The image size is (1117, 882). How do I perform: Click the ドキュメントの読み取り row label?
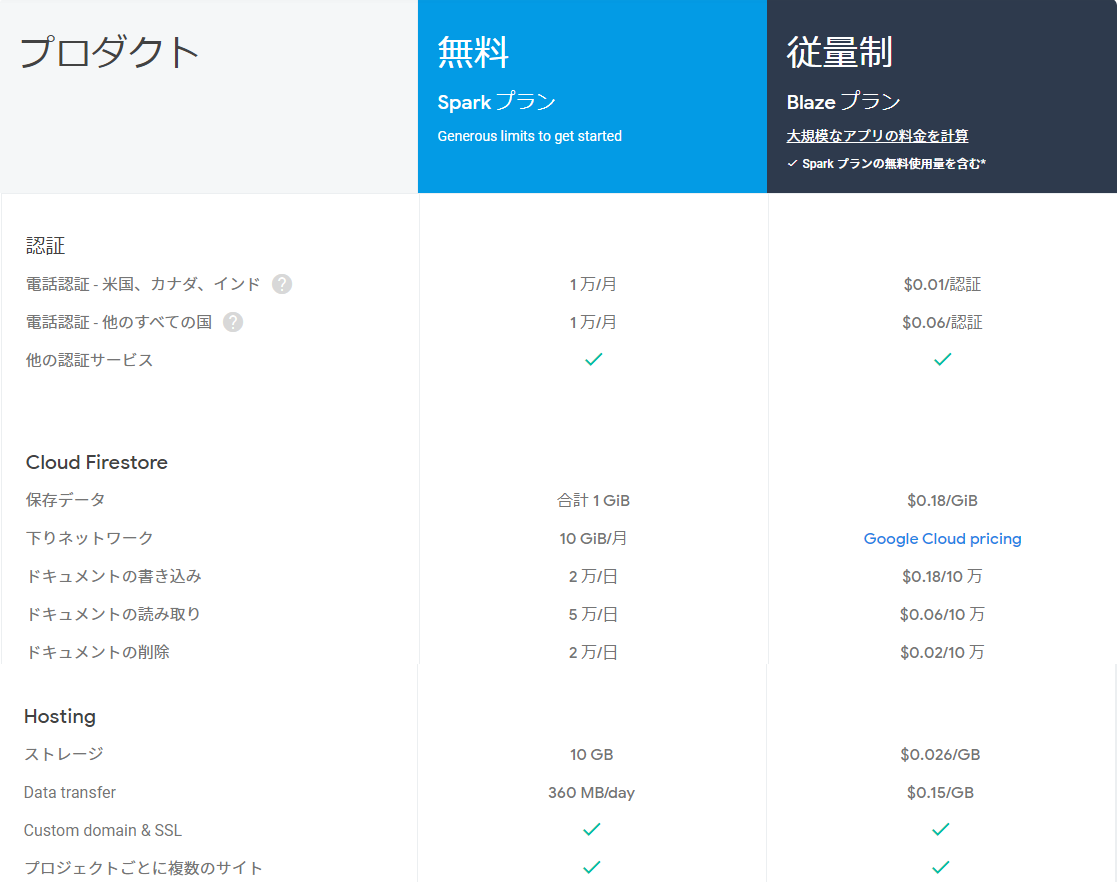(113, 613)
